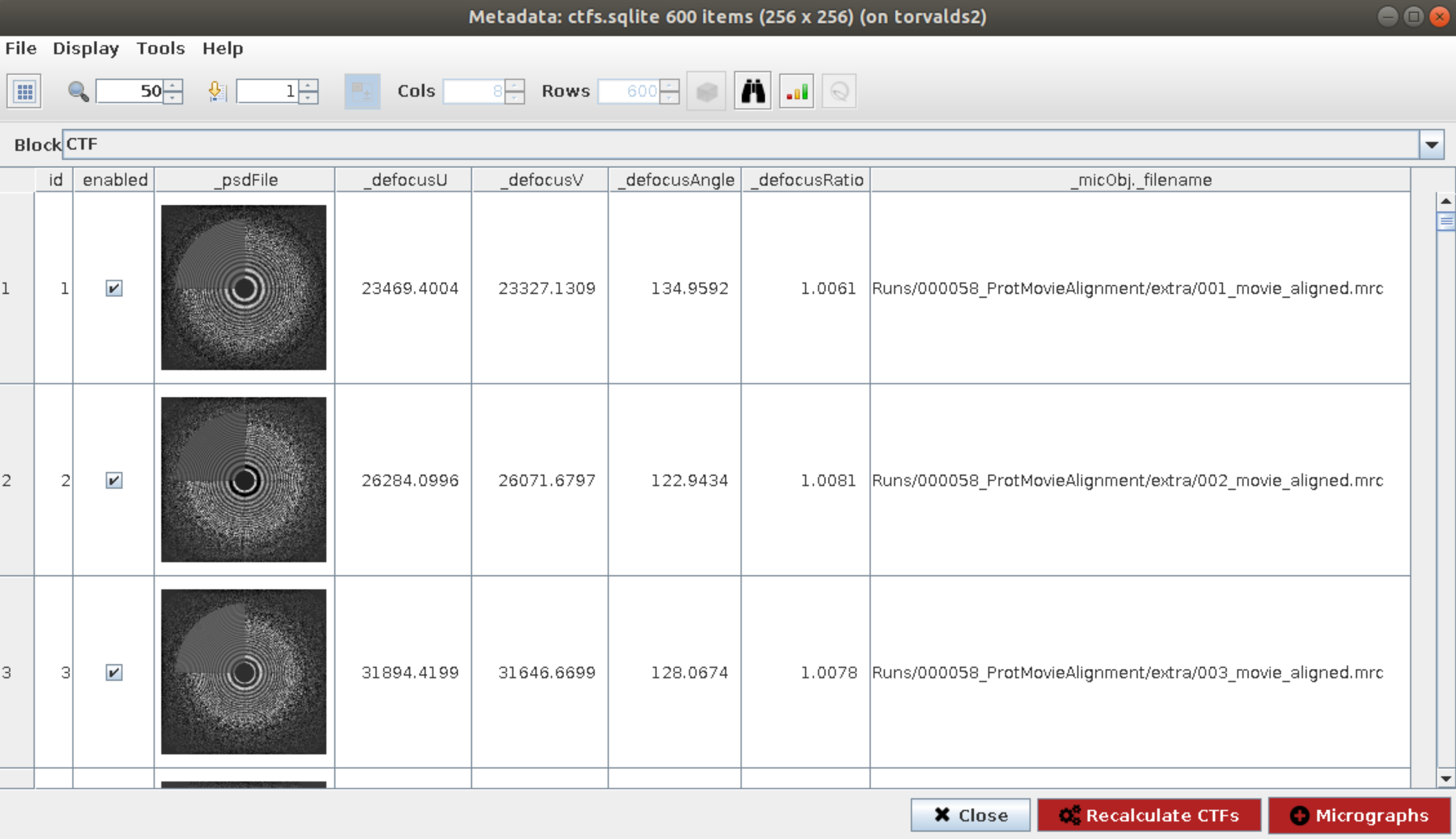This screenshot has width=1456, height=839.
Task: Disable the item with id 3
Action: pos(114,672)
